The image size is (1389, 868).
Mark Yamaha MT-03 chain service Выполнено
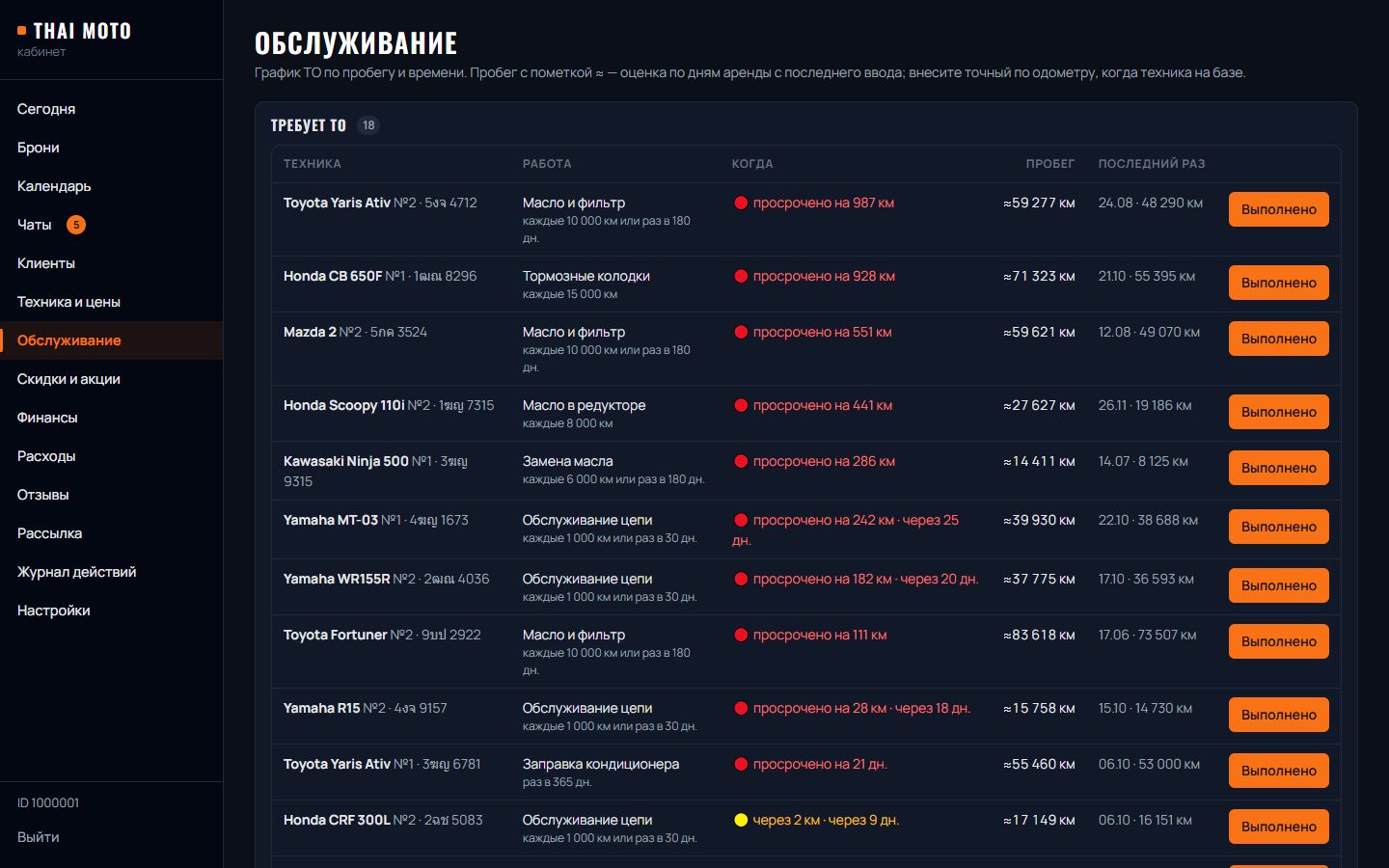pos(1278,527)
